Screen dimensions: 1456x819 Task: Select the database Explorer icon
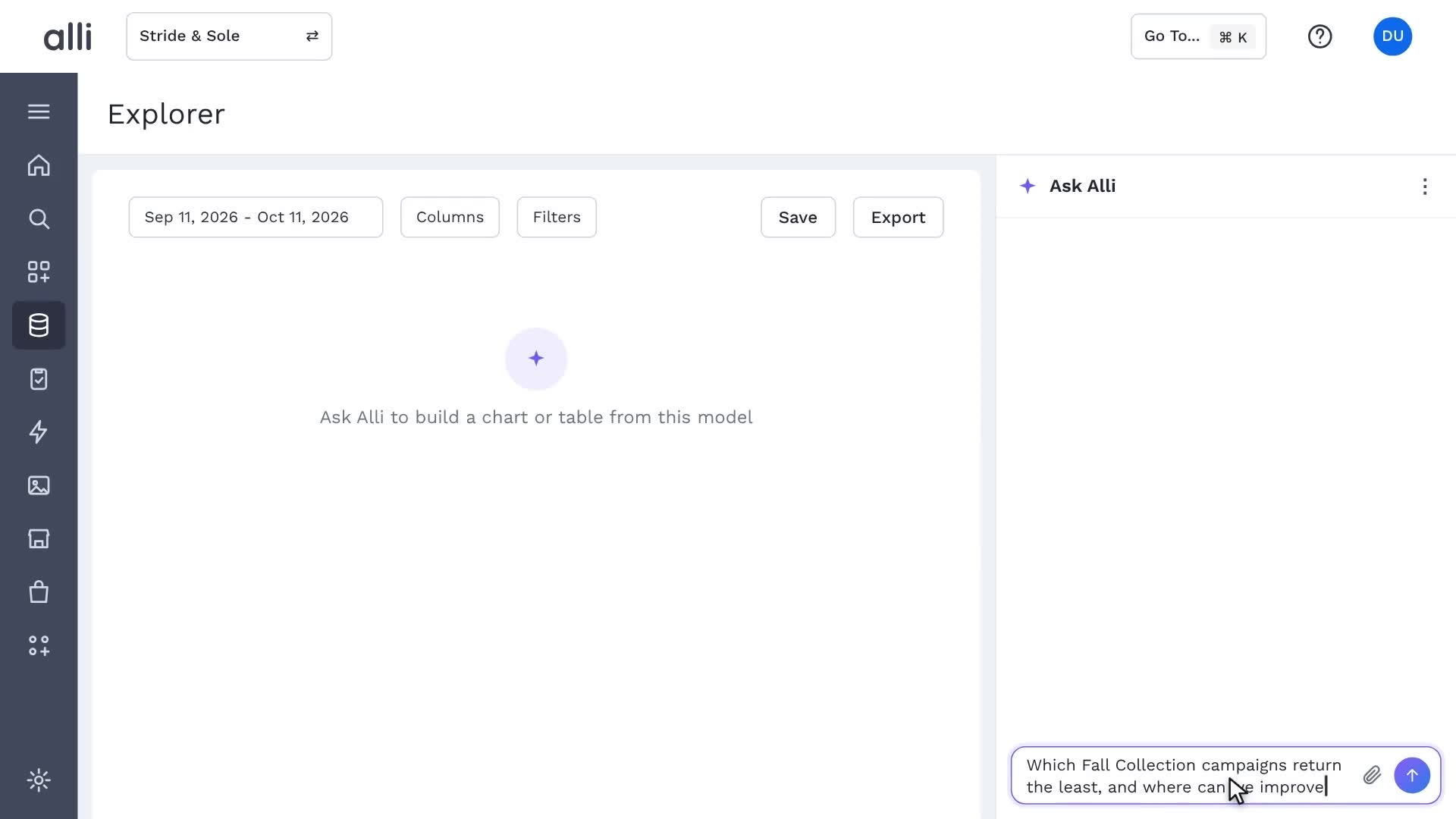(x=39, y=325)
